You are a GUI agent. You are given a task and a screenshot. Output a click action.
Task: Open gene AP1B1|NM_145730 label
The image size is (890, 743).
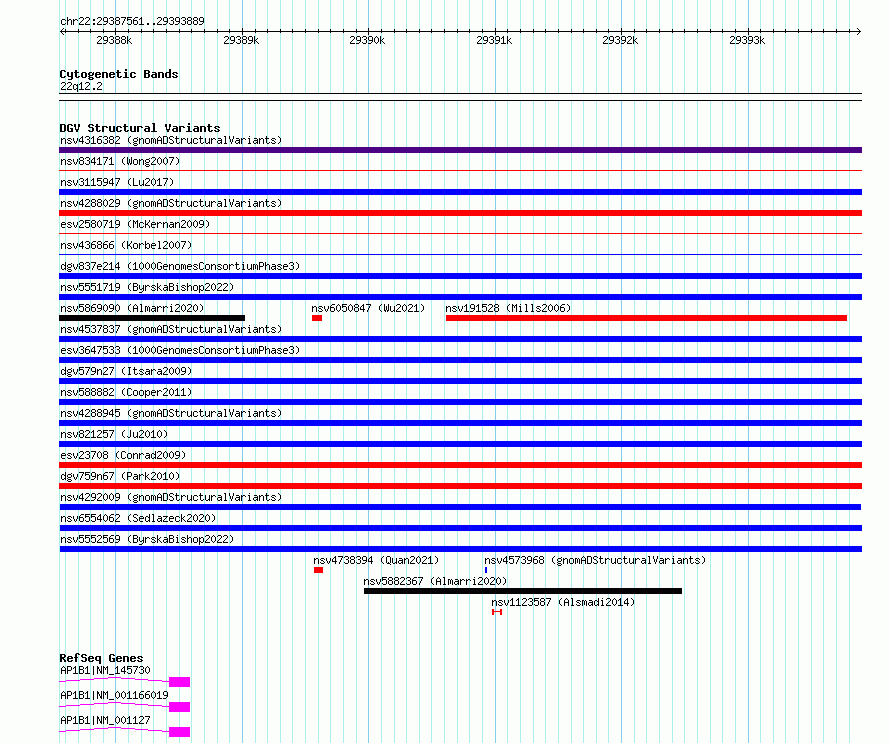click(105, 670)
